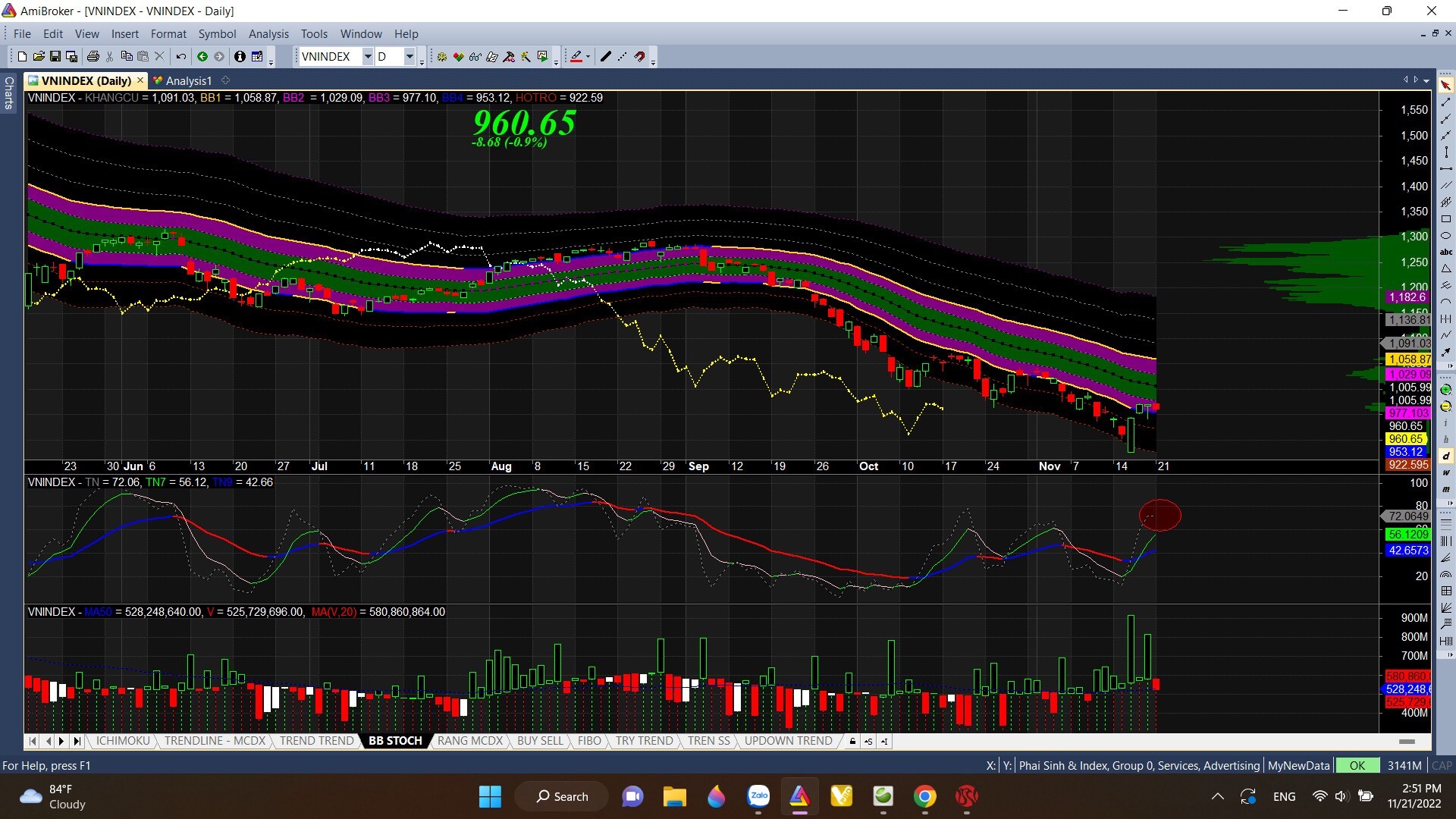Open the Insert menu
The height and width of the screenshot is (819, 1456).
click(125, 33)
